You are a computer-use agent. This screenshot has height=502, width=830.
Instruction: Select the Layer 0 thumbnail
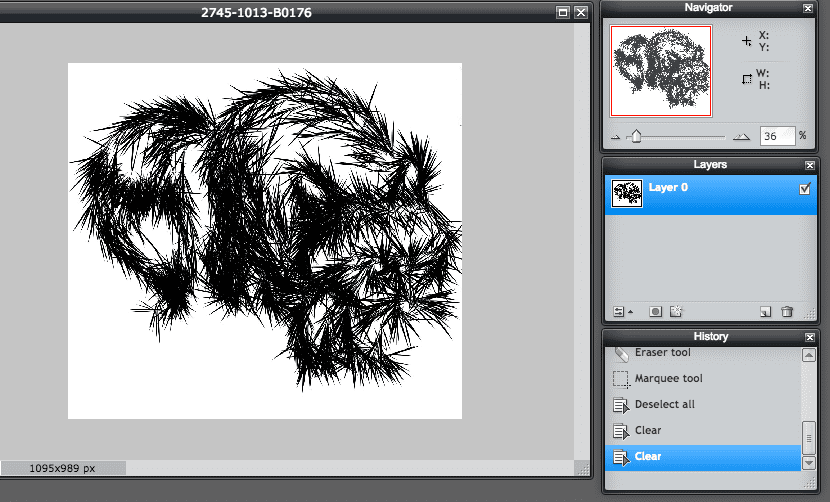coord(627,194)
